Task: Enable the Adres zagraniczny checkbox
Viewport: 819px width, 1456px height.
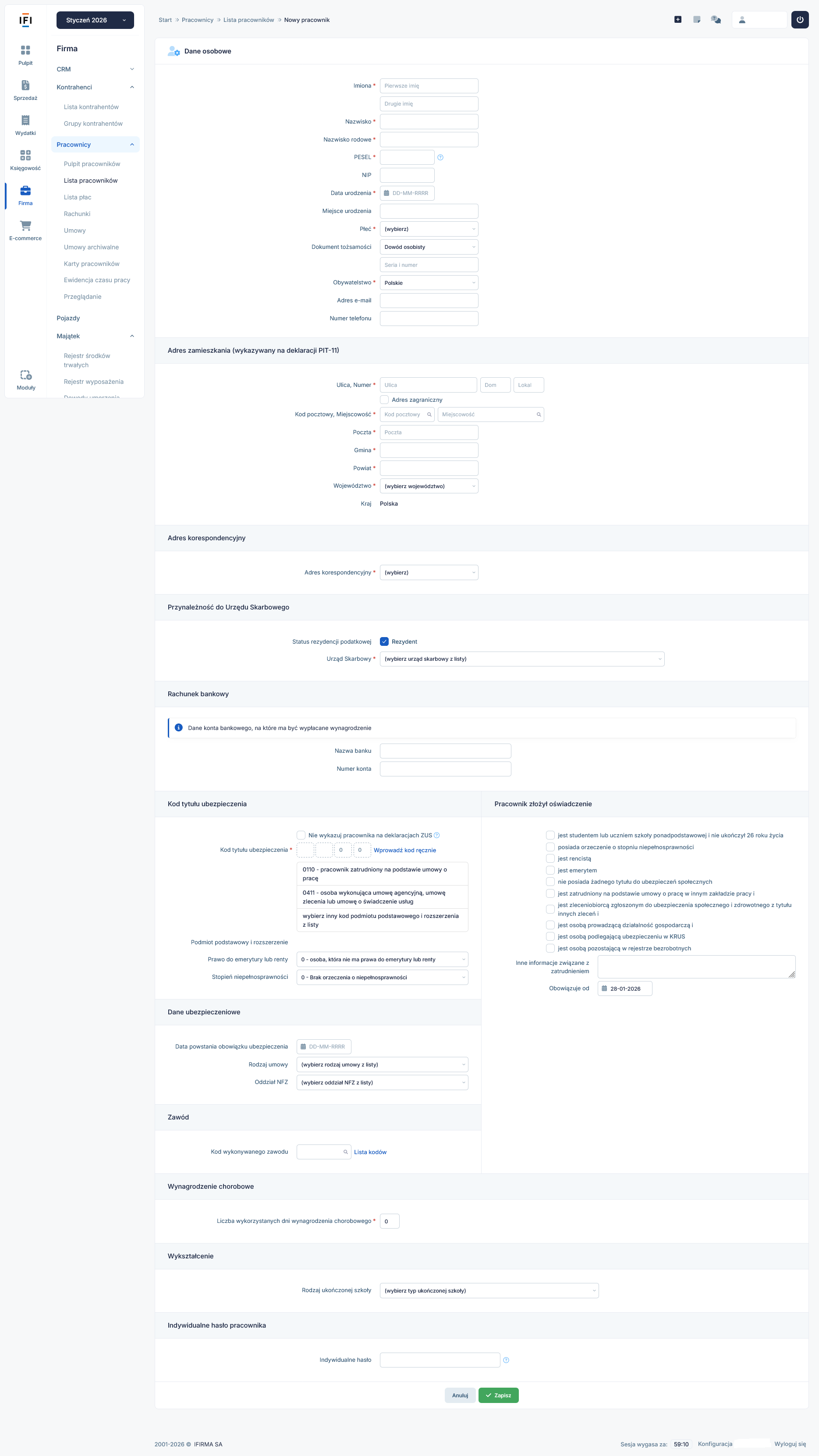Action: (x=384, y=400)
